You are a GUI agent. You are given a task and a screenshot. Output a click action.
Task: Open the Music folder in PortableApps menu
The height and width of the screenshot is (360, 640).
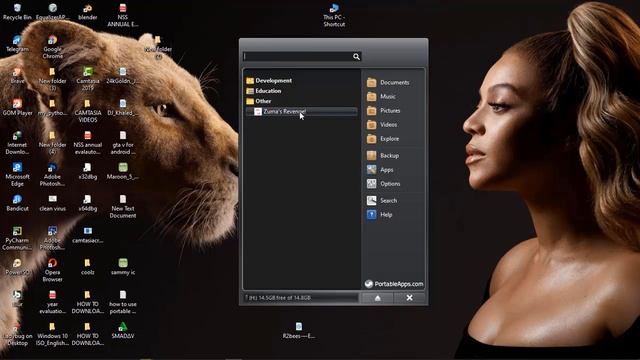pos(381,97)
